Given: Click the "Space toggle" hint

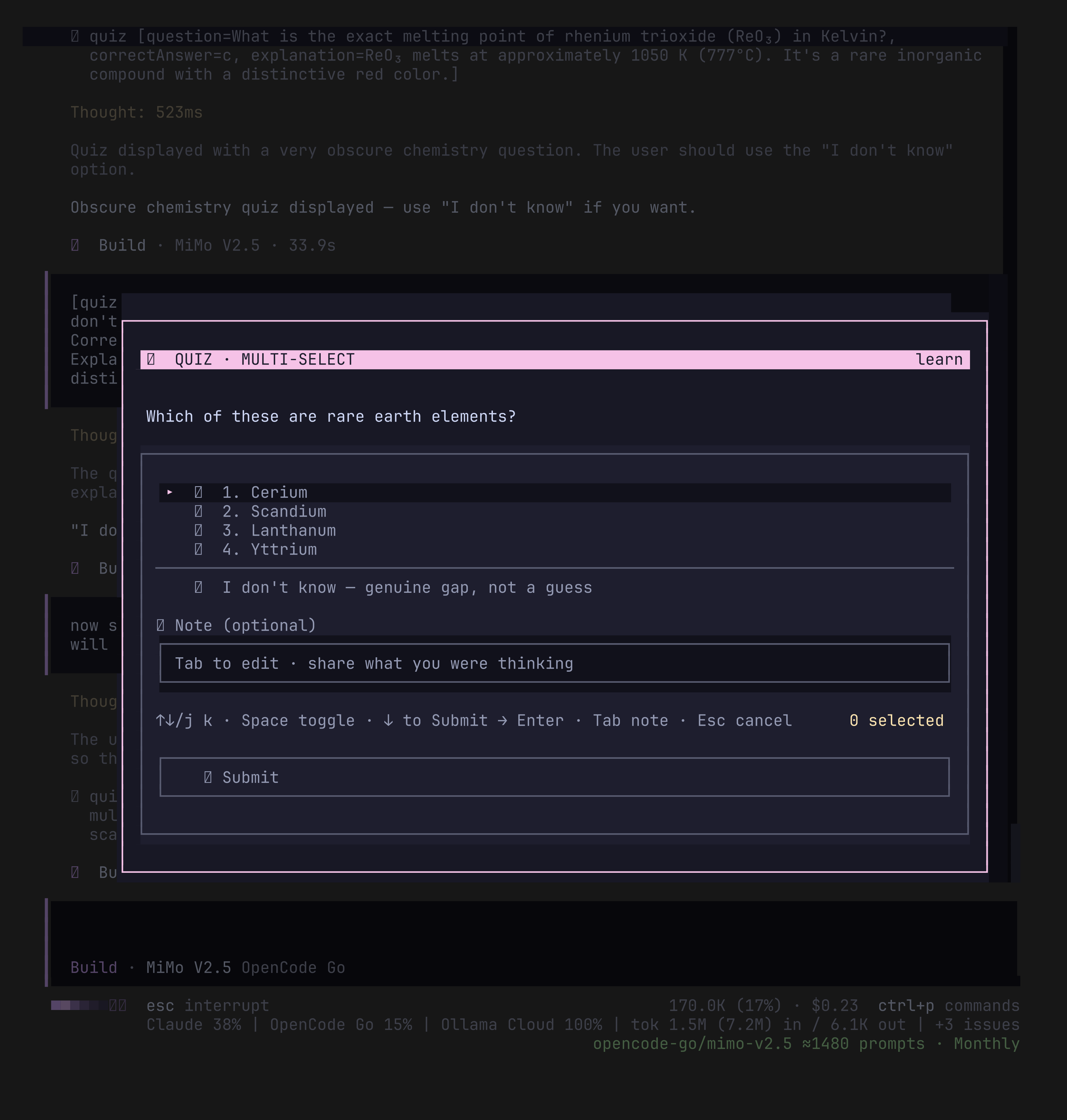Looking at the screenshot, I should 298,721.
